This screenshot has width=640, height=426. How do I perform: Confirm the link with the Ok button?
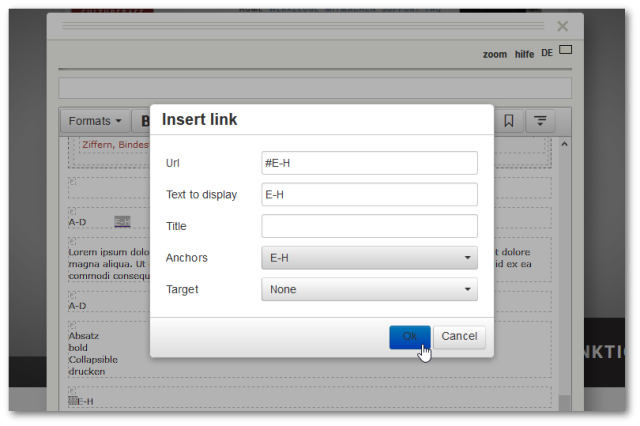tap(410, 337)
